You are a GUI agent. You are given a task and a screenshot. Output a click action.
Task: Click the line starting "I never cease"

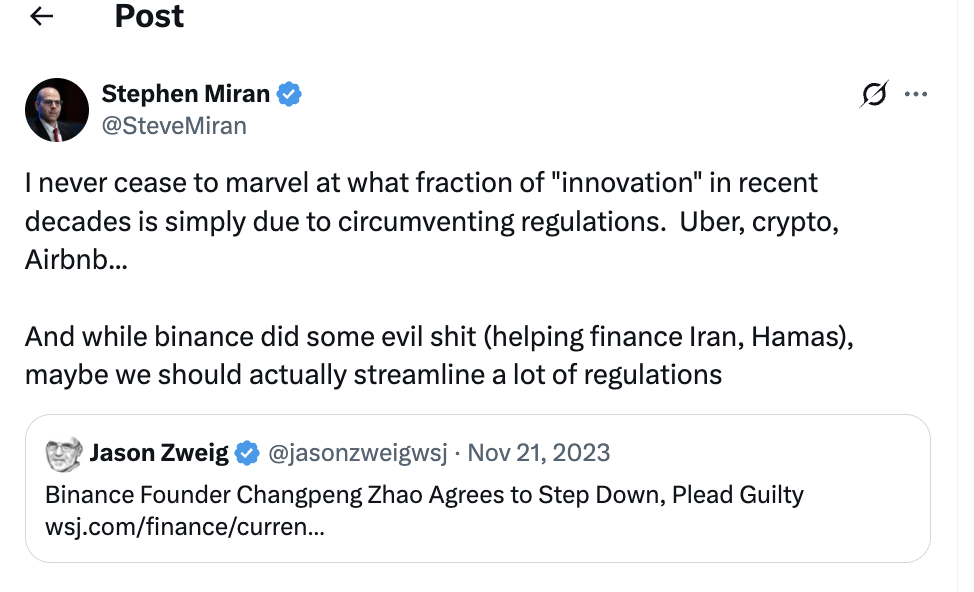(421, 184)
